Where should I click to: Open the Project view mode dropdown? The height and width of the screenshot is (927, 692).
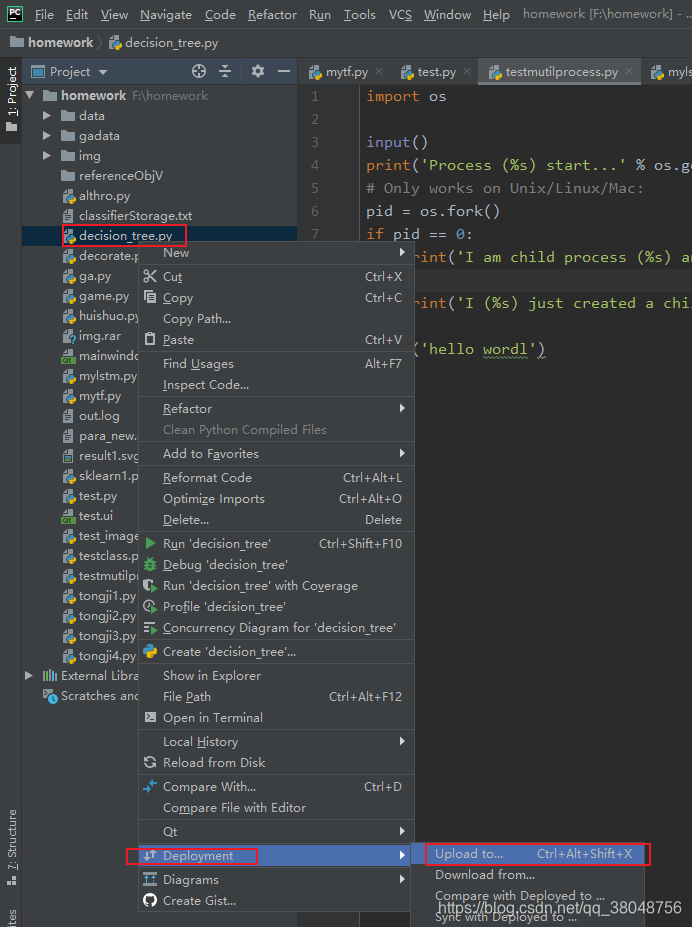(101, 71)
